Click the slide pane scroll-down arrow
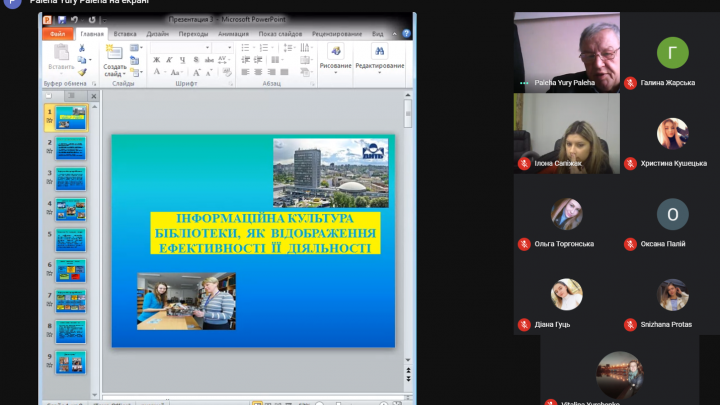720x405 pixels. coord(95,395)
